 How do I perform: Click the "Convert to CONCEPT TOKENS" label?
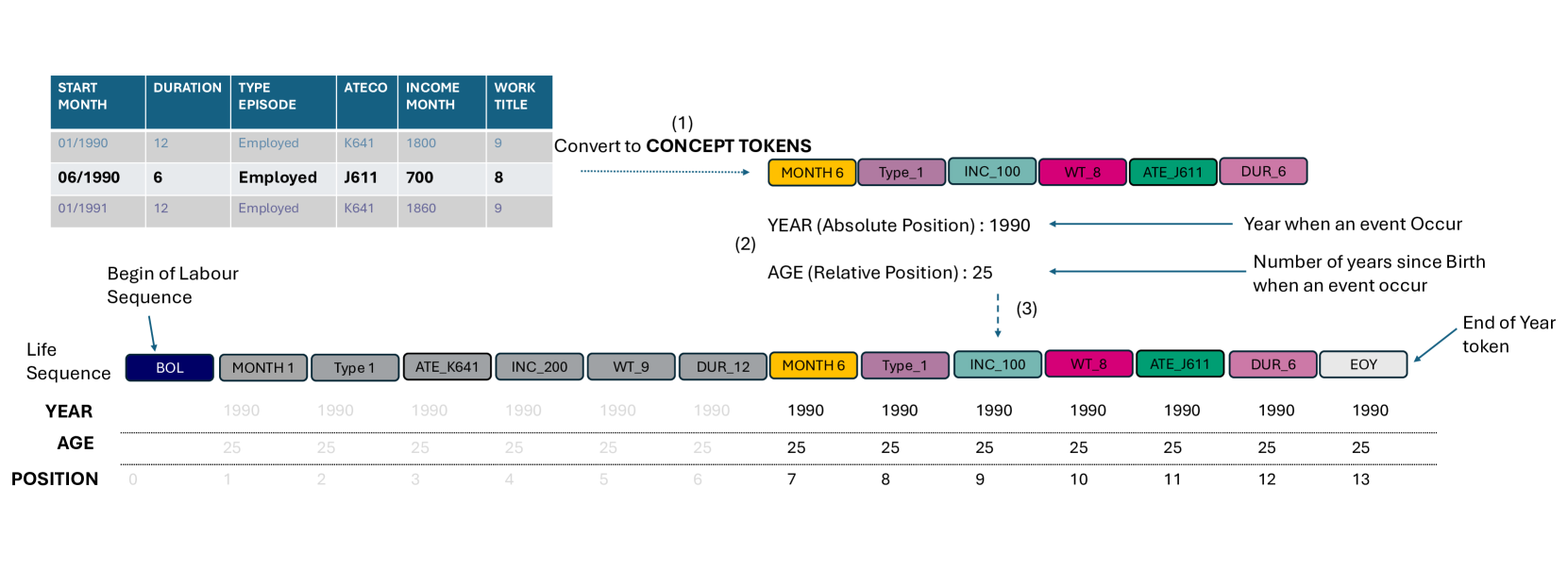[x=683, y=146]
